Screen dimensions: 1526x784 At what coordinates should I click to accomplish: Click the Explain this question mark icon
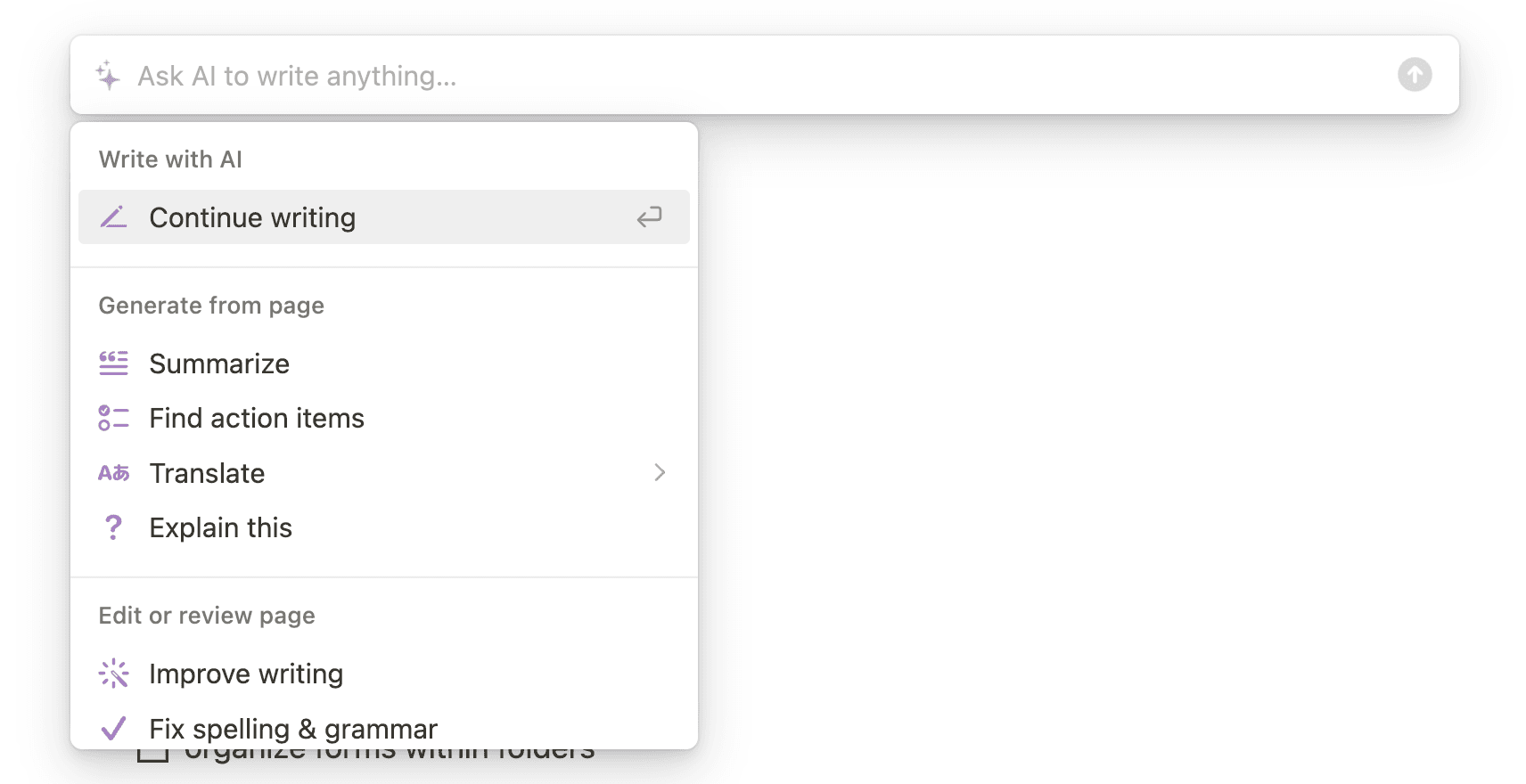113,527
